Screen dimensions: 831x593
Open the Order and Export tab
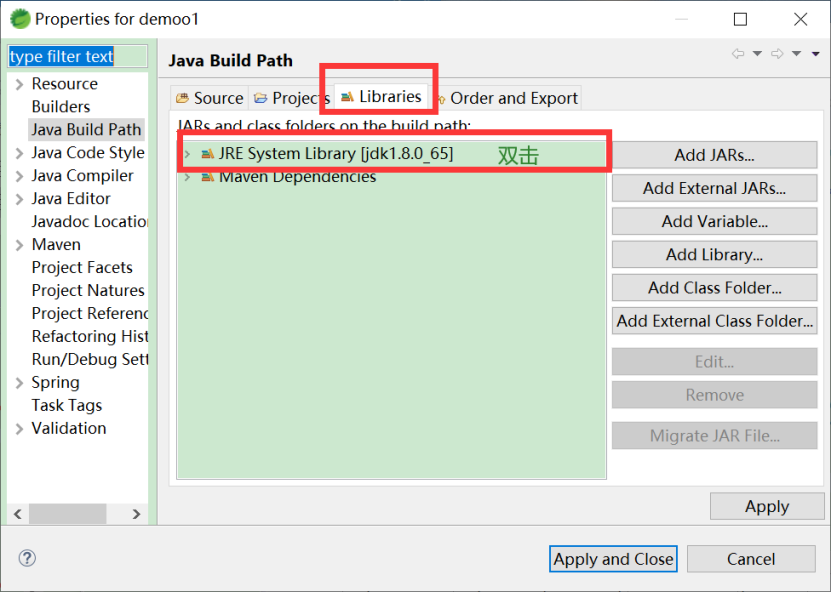coord(507,98)
